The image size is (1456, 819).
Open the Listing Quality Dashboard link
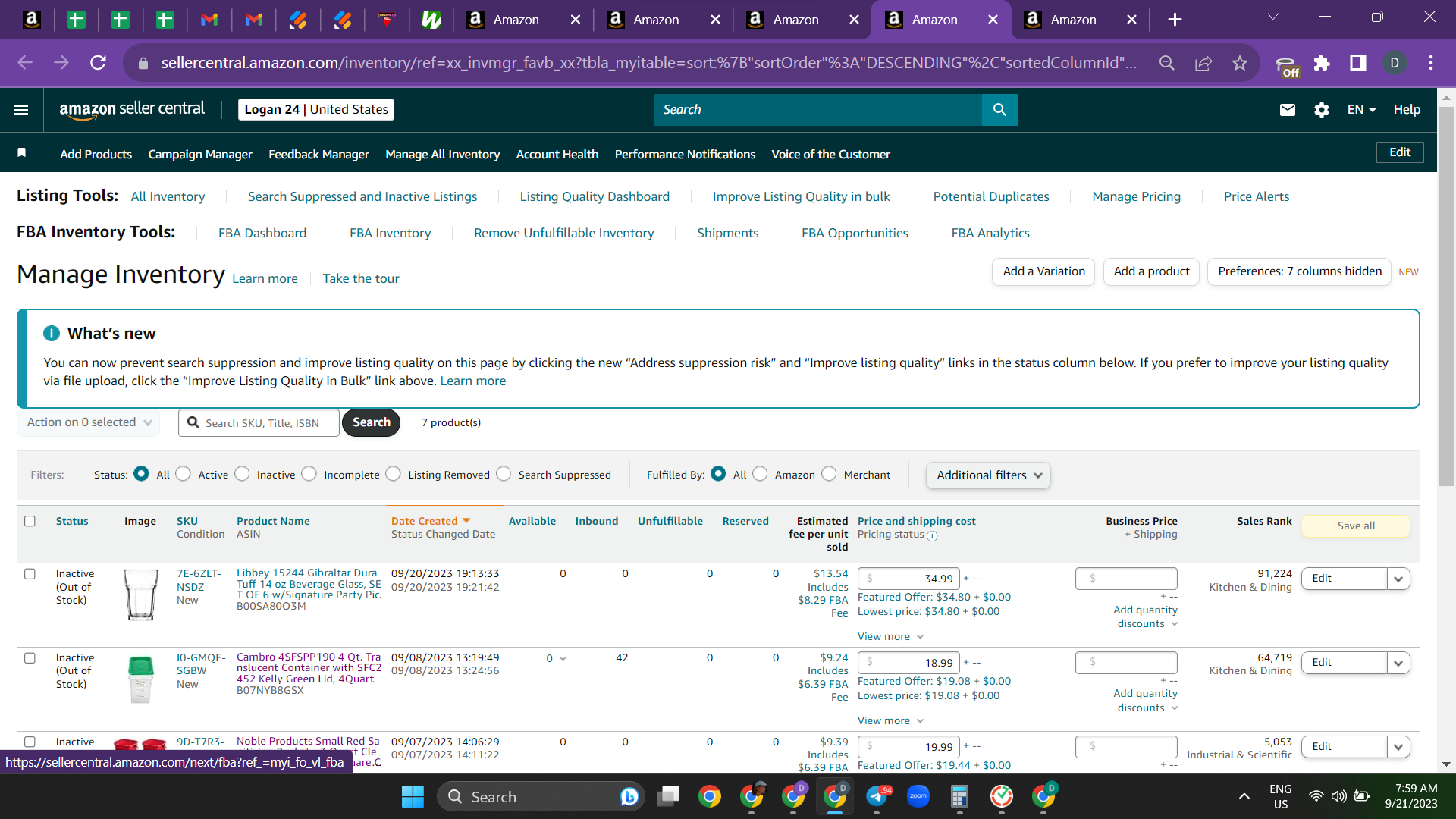click(595, 196)
